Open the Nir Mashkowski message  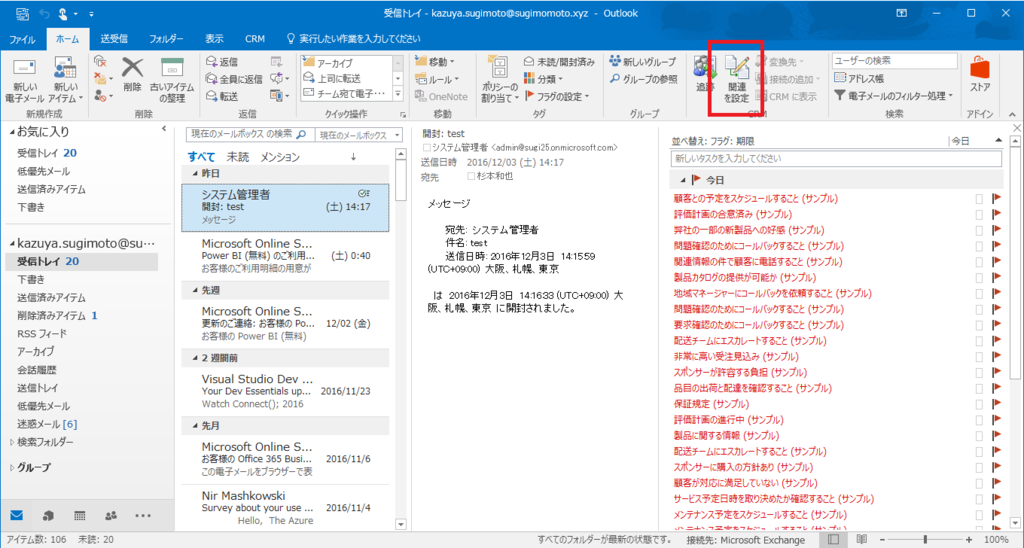[x=285, y=507]
